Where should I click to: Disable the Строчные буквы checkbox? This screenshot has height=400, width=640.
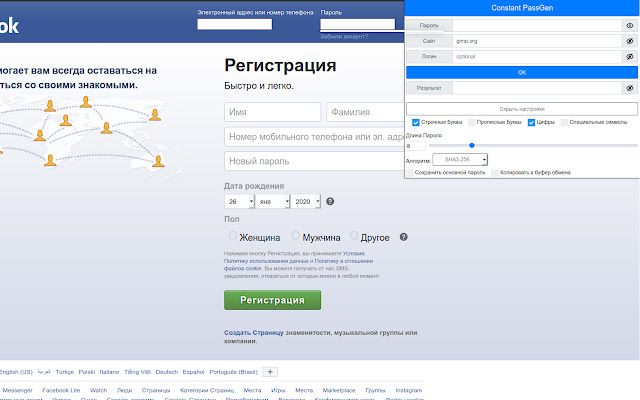[416, 122]
